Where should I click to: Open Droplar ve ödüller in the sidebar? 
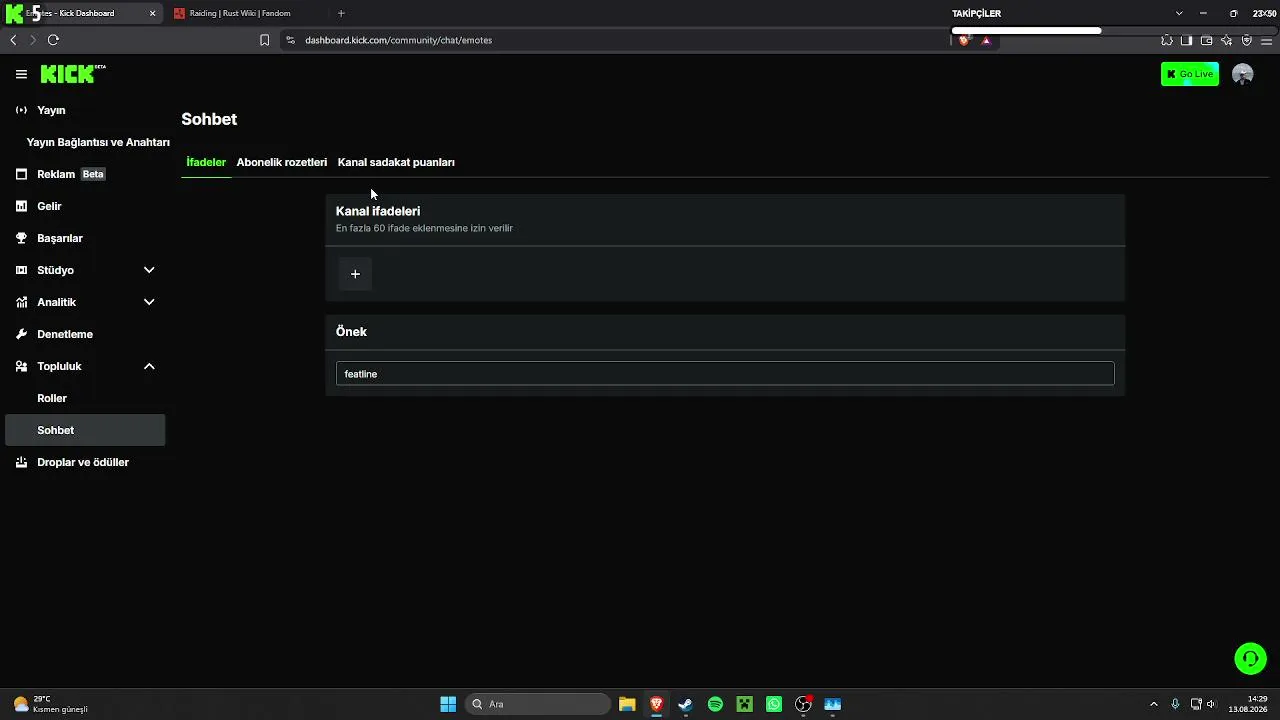point(82,462)
